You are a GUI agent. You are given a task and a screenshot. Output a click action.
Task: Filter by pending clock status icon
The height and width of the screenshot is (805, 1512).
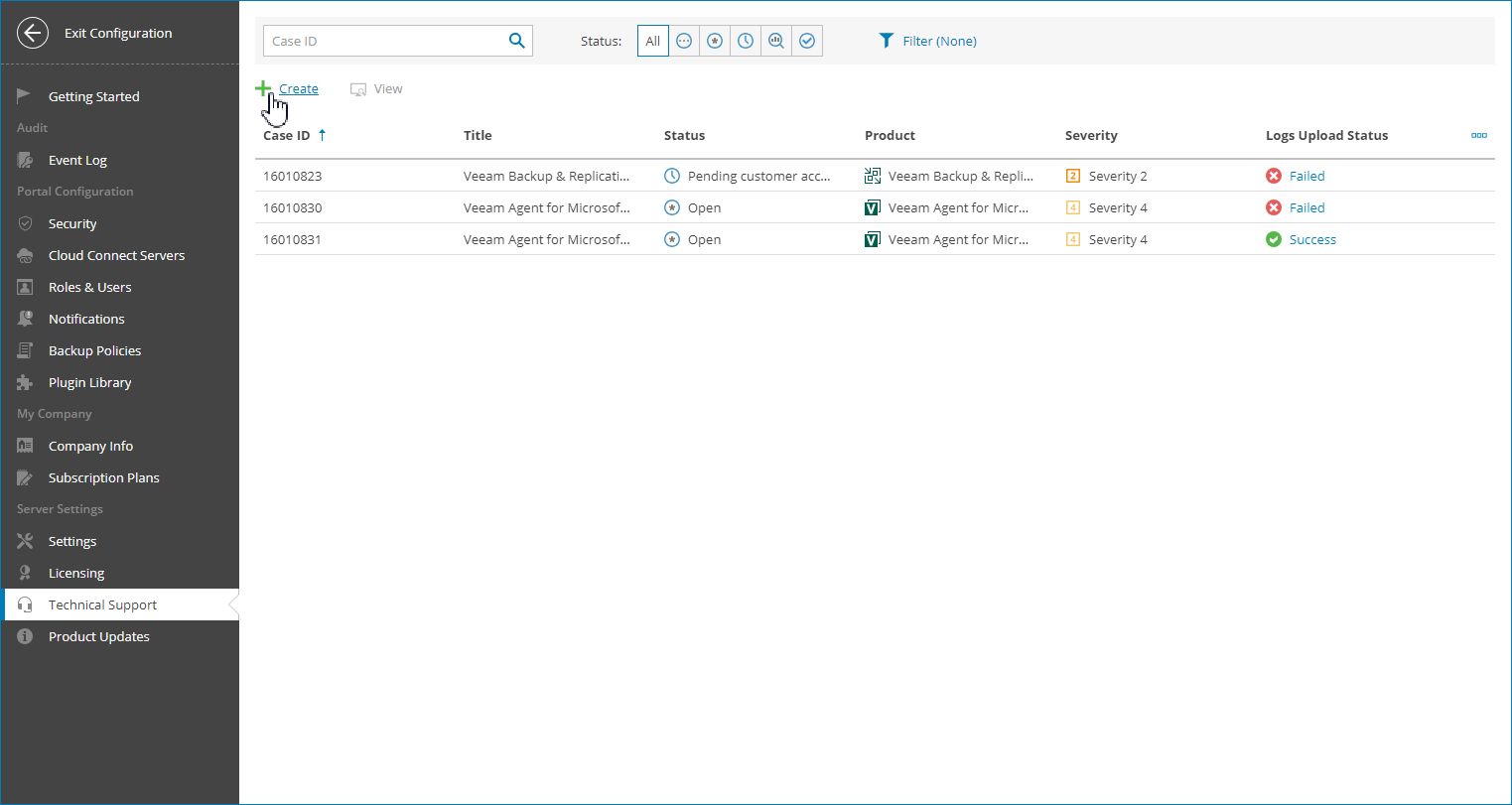(746, 41)
